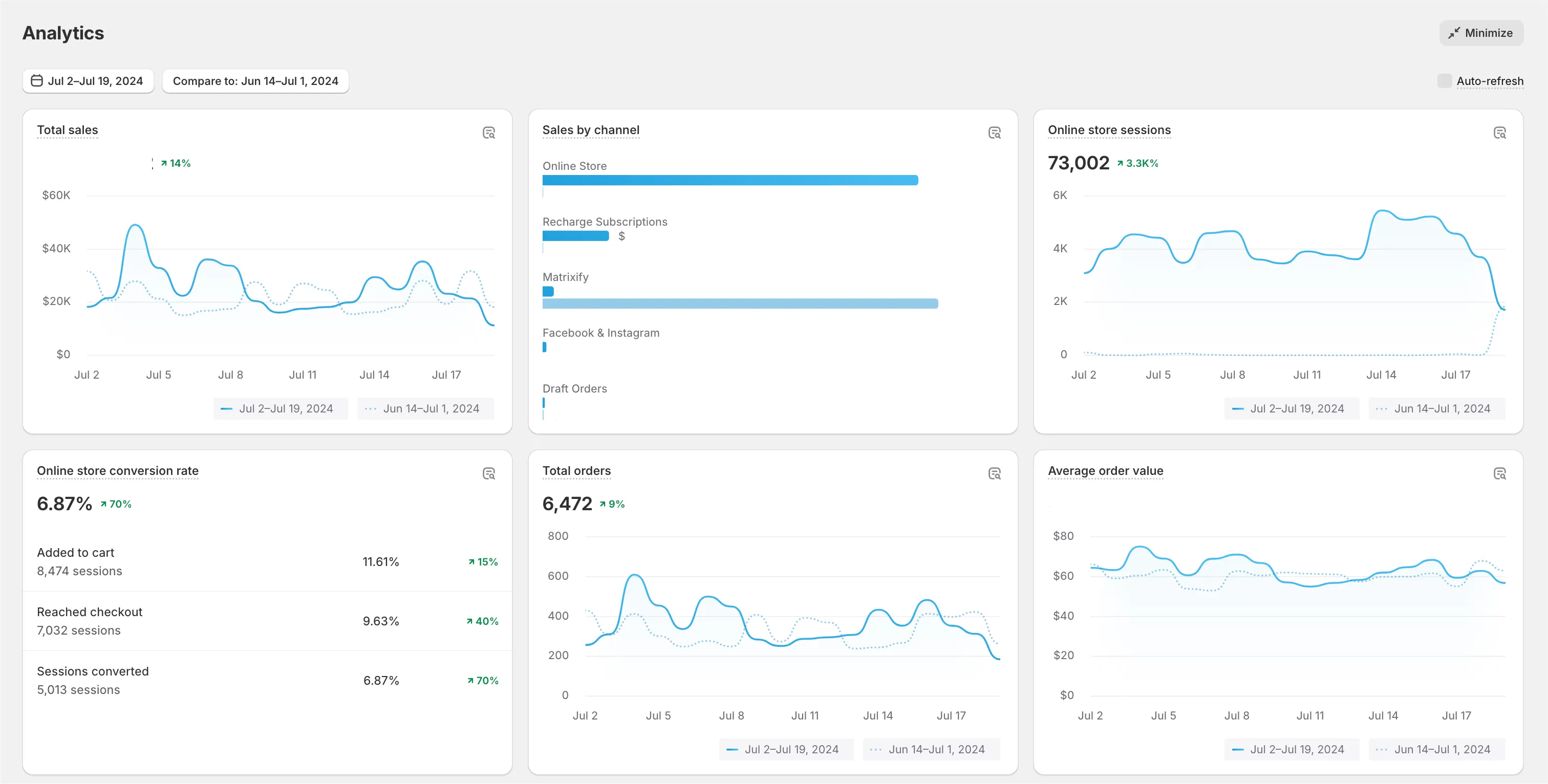
Task: Click the Online store conversion rate heading
Action: pyautogui.click(x=118, y=470)
